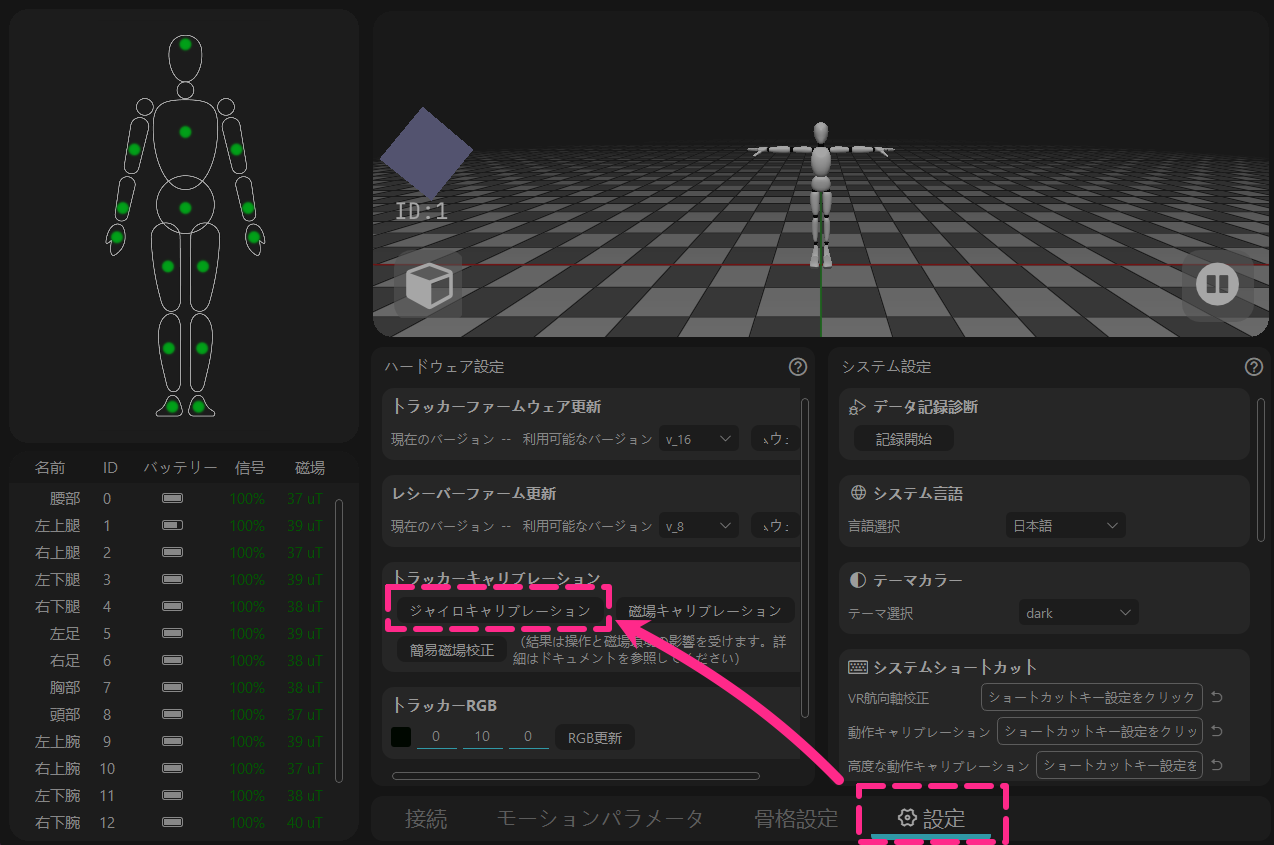
Task: Click the 100% signal value in 胸部 row
Action: 247,687
